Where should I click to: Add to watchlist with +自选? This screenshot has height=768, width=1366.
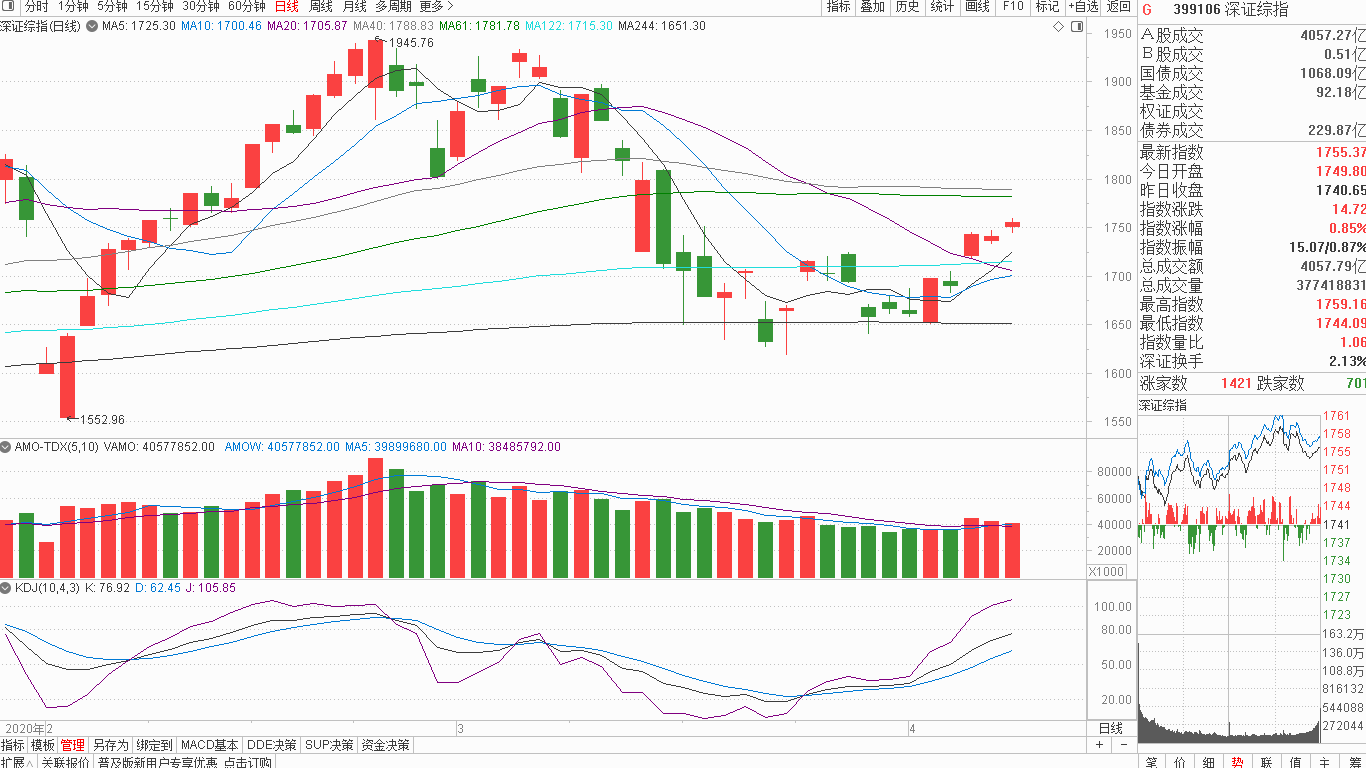click(1083, 7)
